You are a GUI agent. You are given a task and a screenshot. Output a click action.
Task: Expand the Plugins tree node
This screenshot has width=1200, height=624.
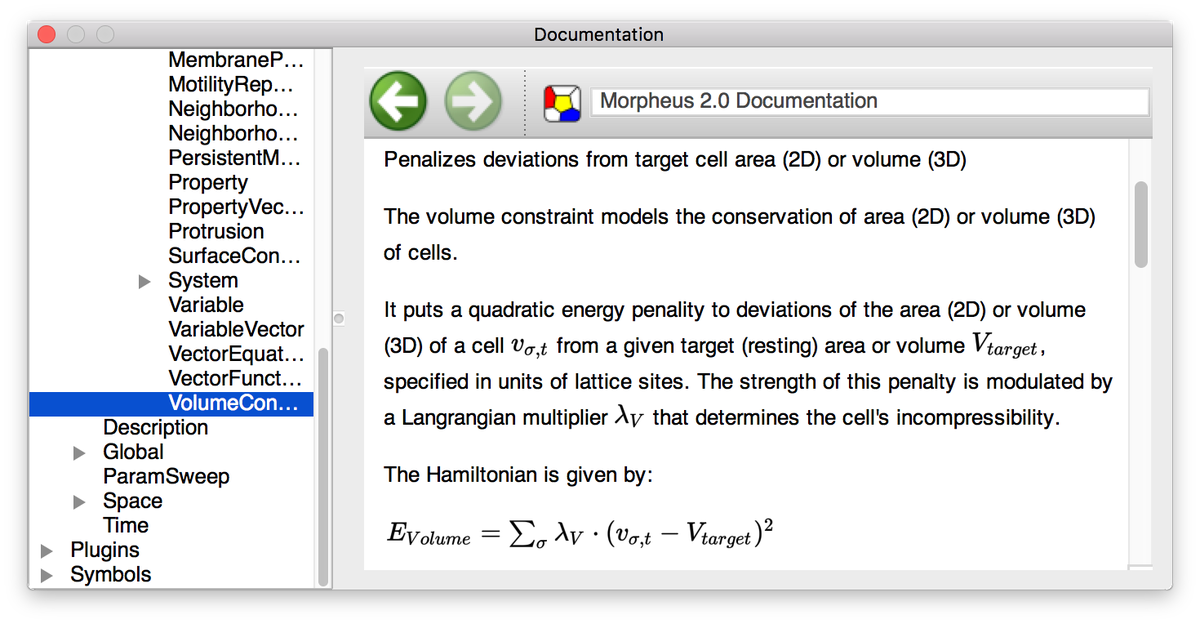point(47,551)
